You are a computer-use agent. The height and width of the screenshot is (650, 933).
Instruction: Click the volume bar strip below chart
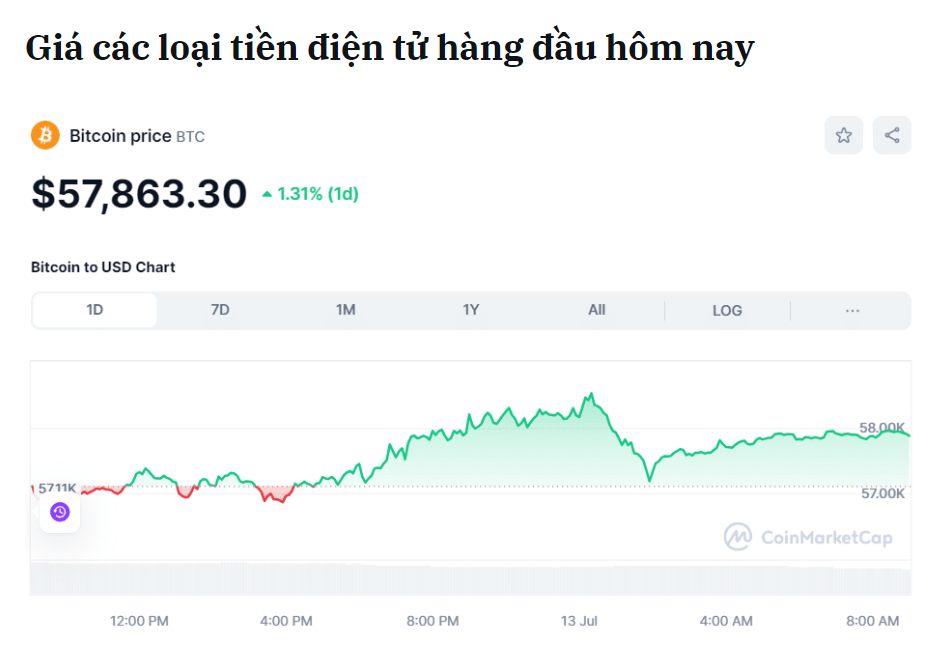[470, 578]
